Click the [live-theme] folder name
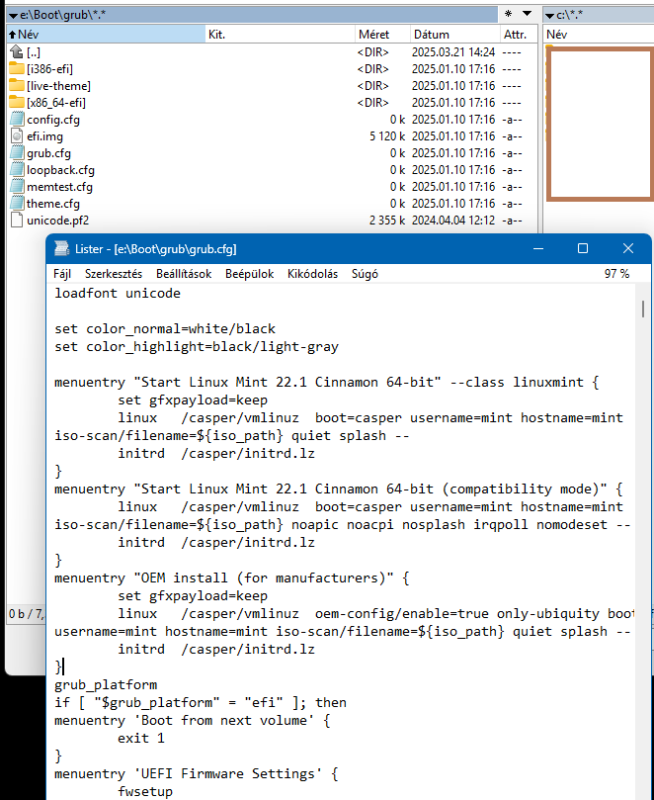This screenshot has height=800, width=654. pos(59,86)
